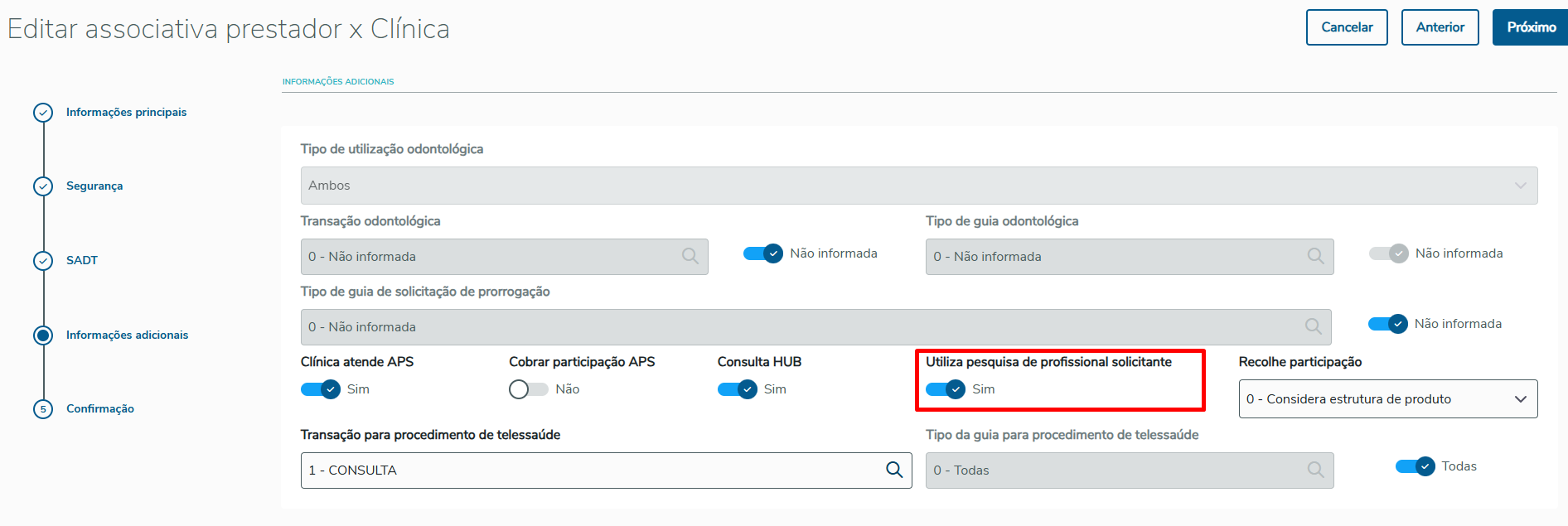The image size is (1568, 526).
Task: Click search icon in Tipo da guia telessaúde
Action: (1315, 470)
